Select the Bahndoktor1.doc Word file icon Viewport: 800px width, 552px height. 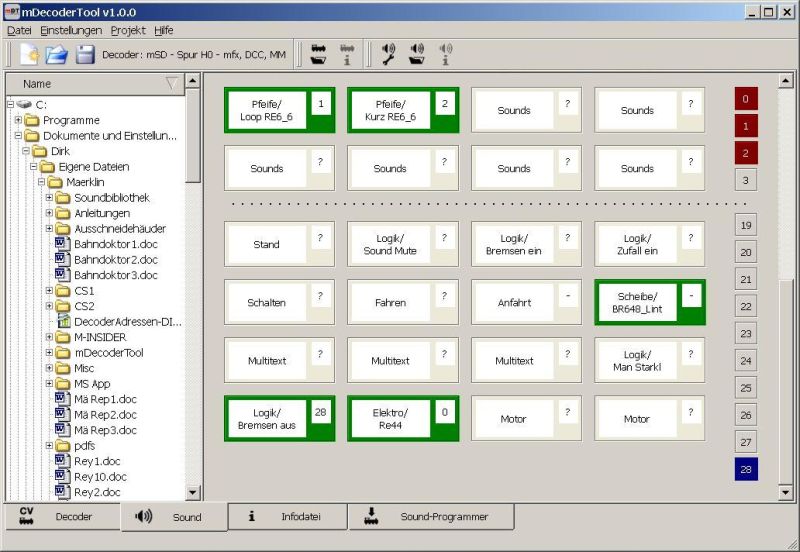tap(62, 244)
